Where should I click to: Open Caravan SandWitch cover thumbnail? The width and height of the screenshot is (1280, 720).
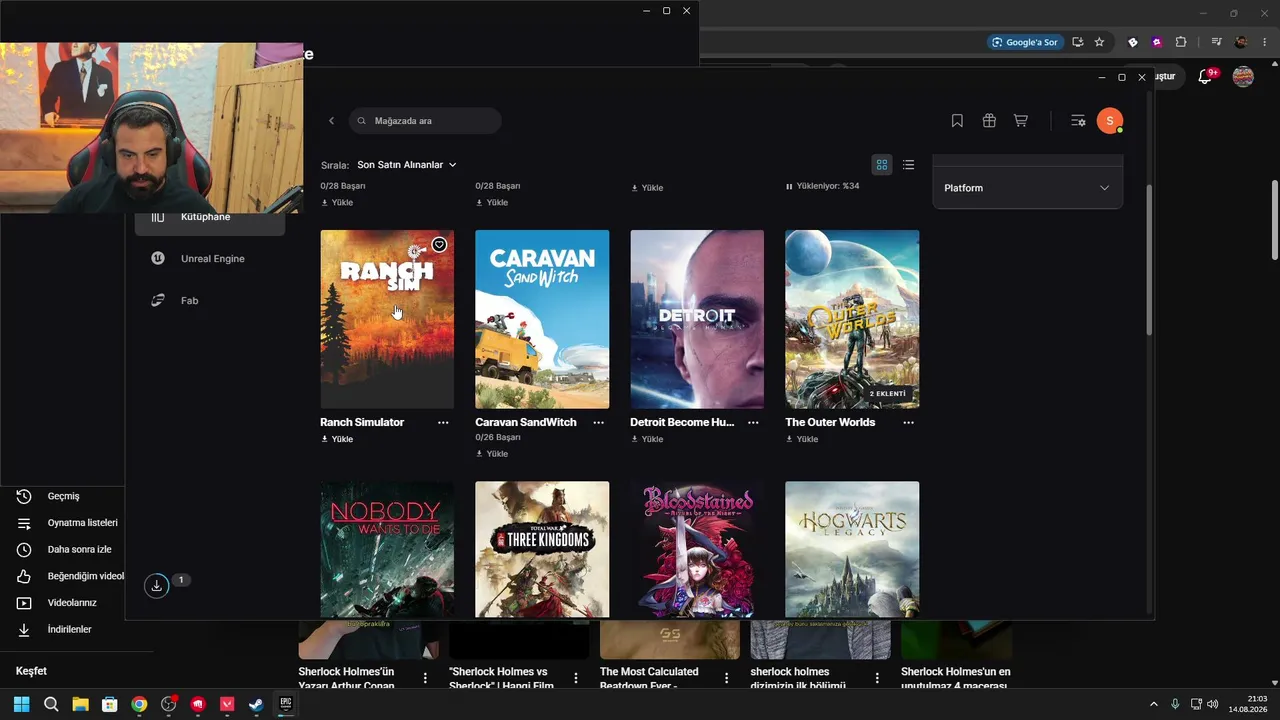coord(542,319)
